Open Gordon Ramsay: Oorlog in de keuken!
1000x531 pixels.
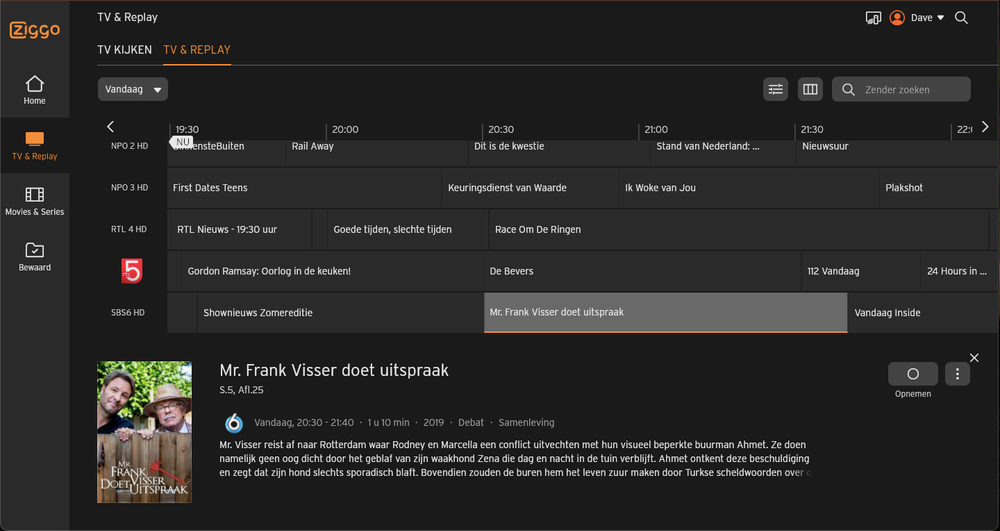pos(332,271)
